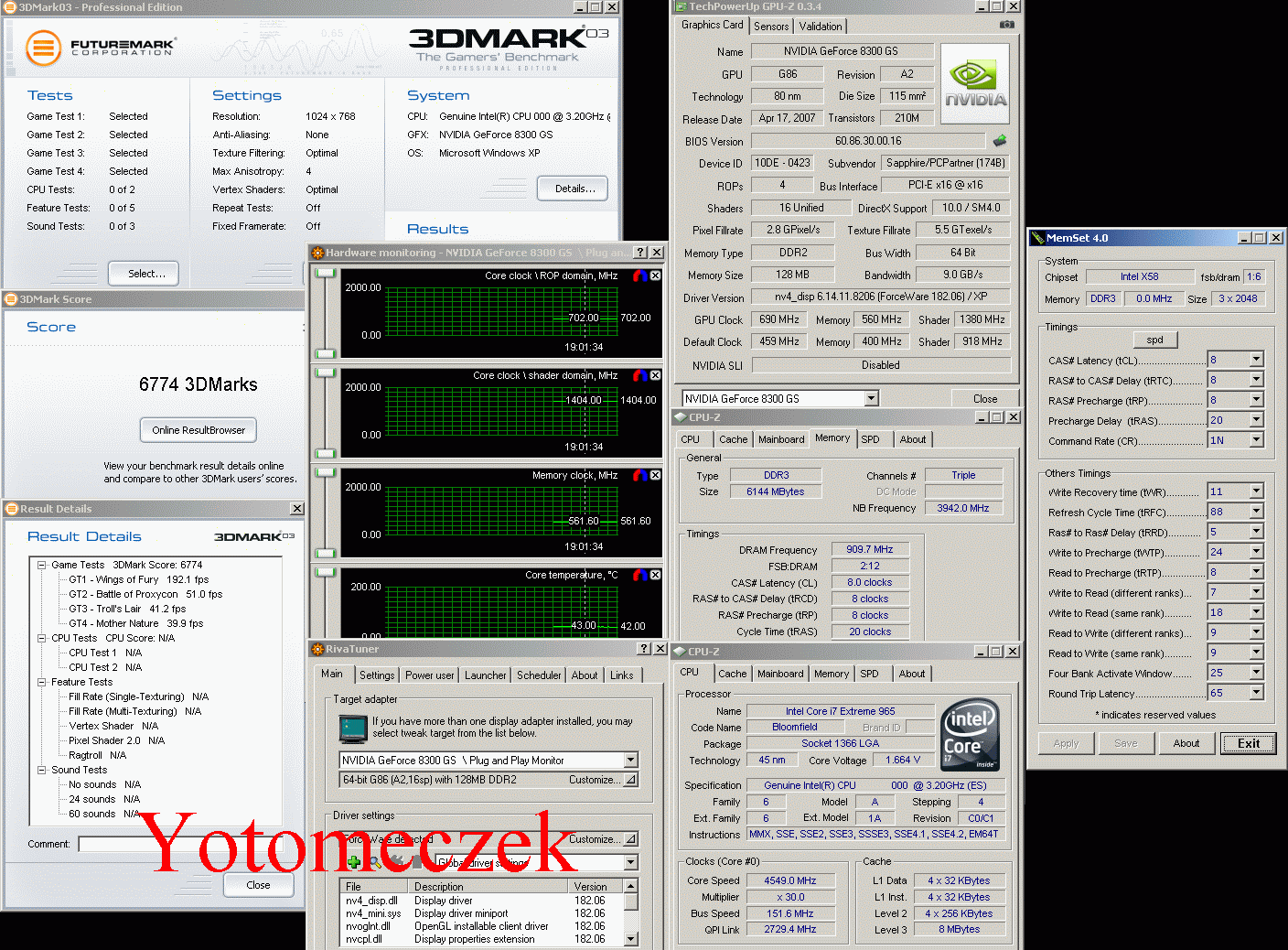Click the Hardware monitoring help question button
1288x950 pixels.
pyautogui.click(x=641, y=253)
